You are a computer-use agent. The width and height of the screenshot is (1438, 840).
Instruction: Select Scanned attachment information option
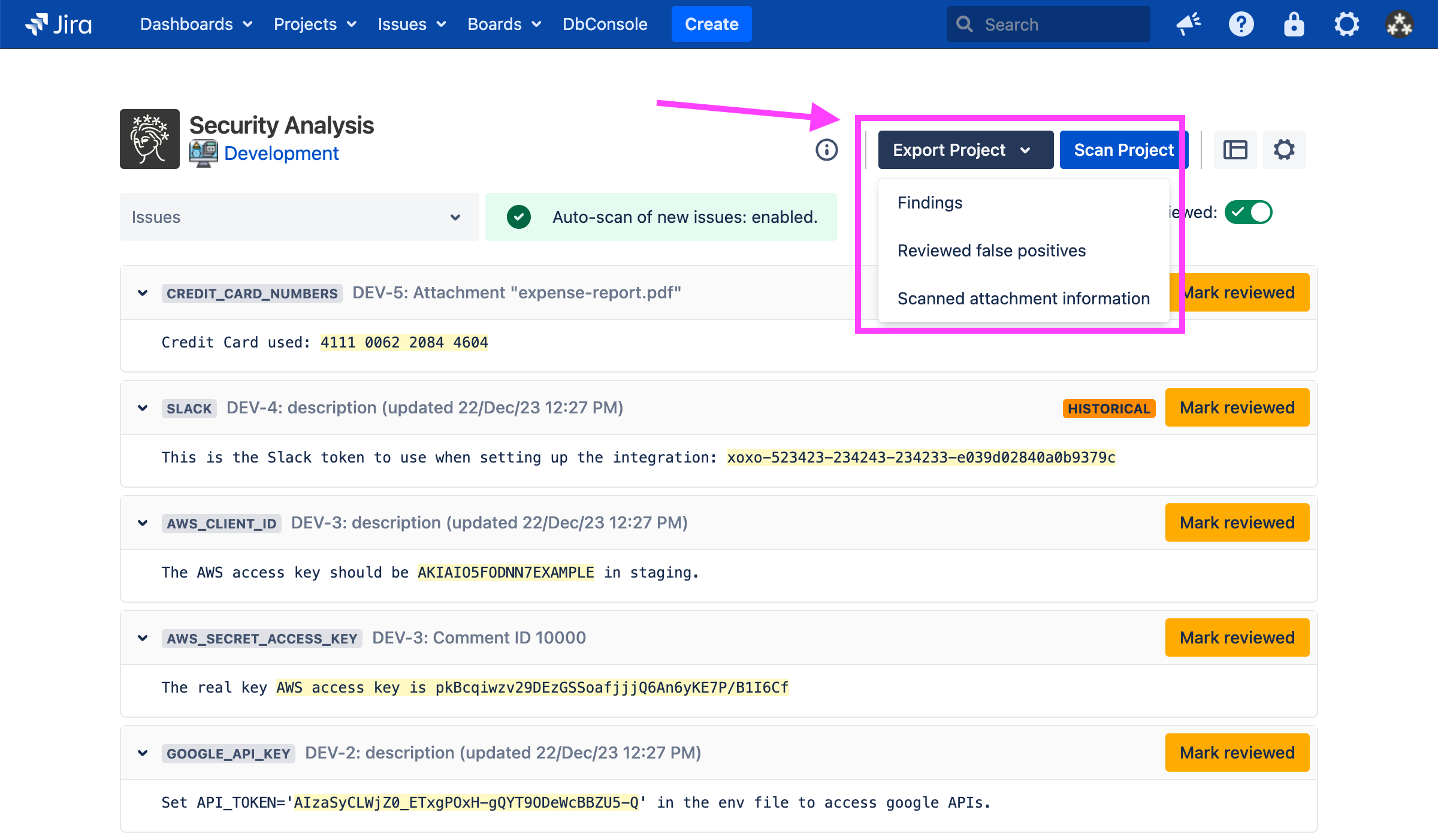1023,298
